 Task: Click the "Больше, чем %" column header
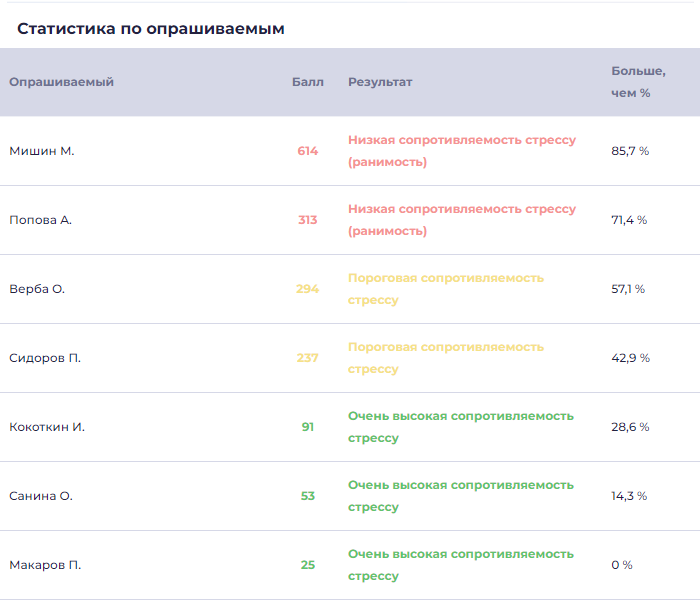(x=637, y=82)
